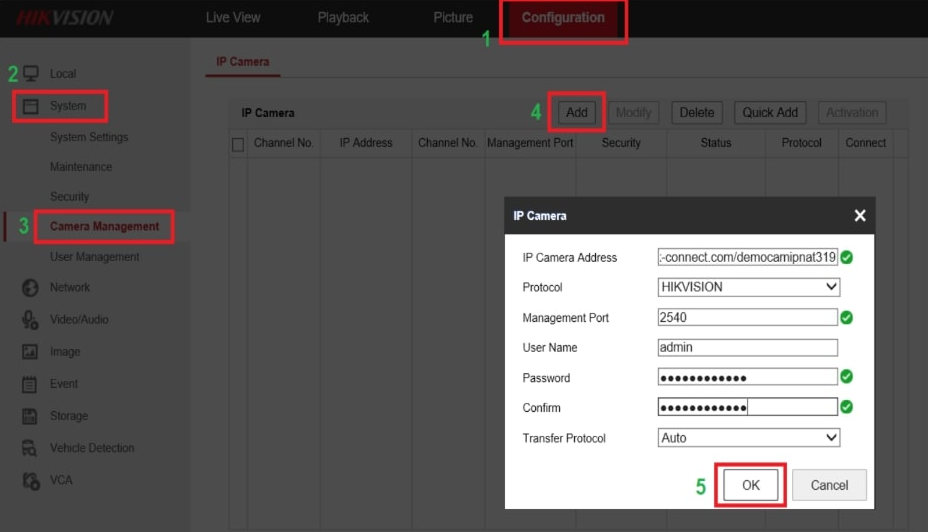
Task: Open the Configuration tab
Action: [563, 18]
